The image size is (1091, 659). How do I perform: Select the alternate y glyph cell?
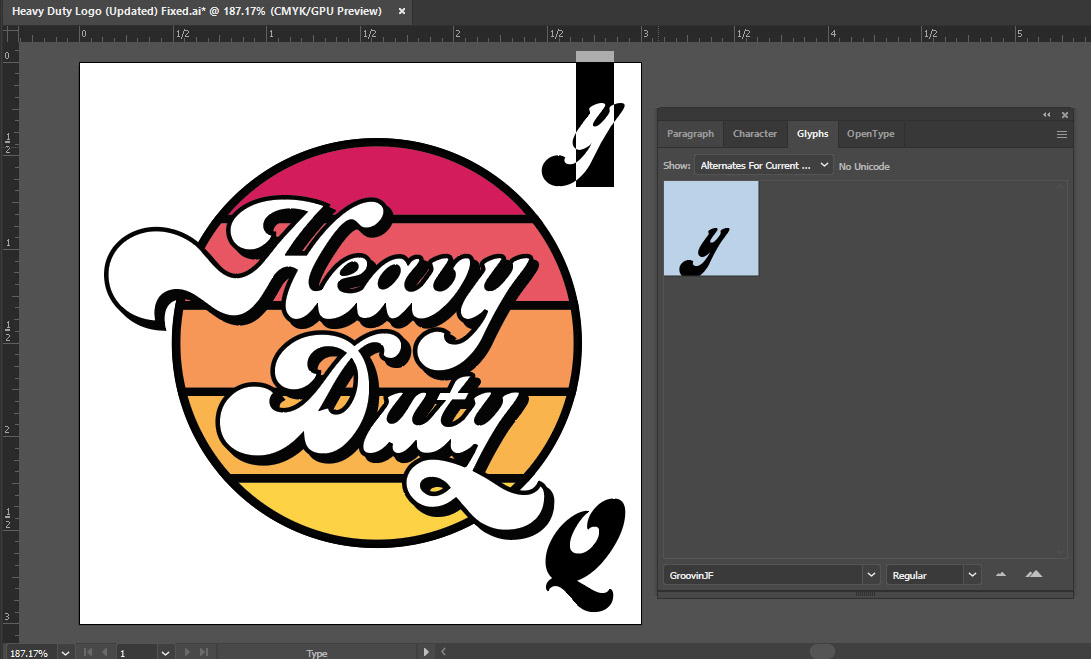pos(711,228)
